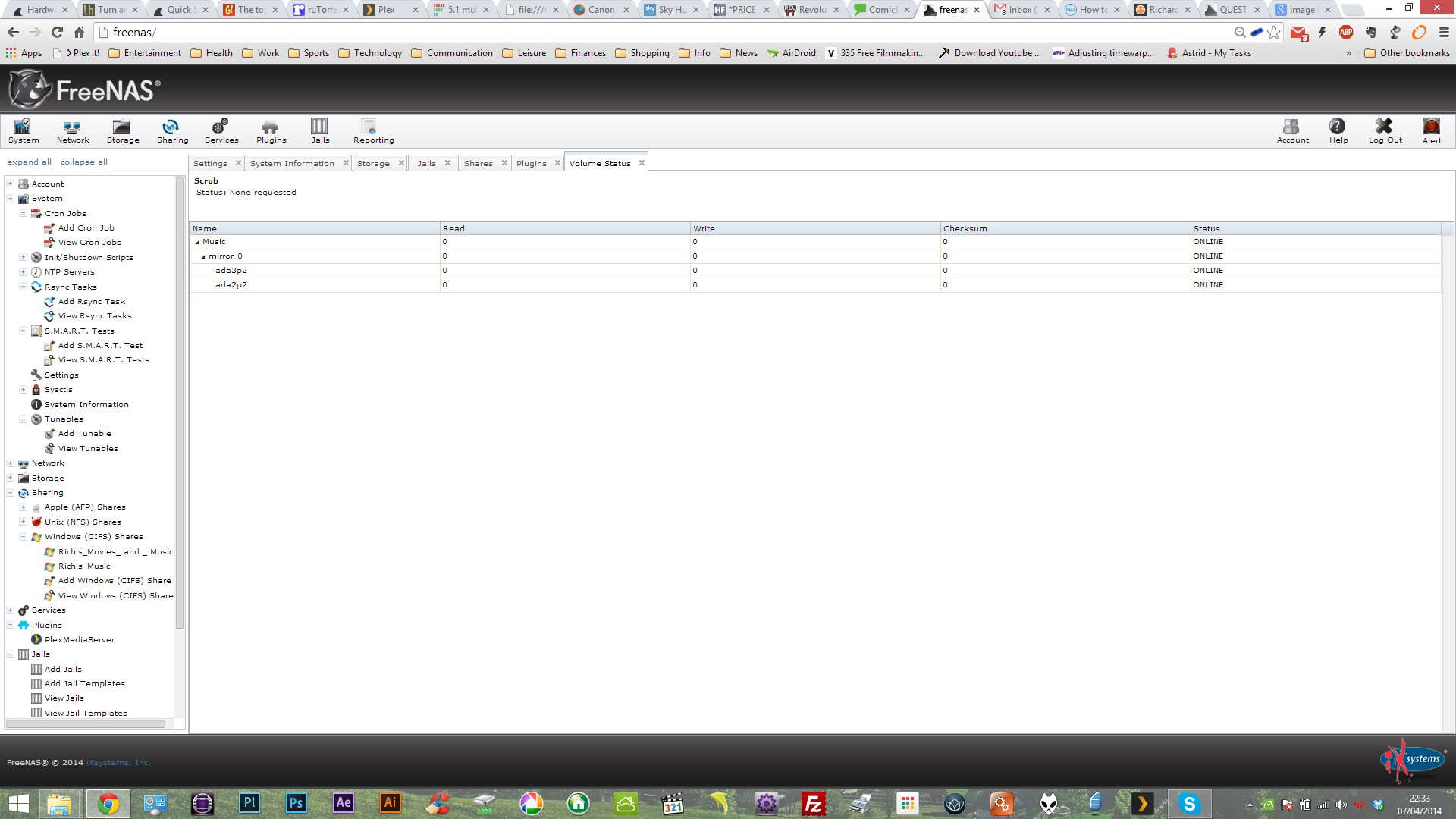Open PlexMediaServer plugin in tree

(80, 639)
